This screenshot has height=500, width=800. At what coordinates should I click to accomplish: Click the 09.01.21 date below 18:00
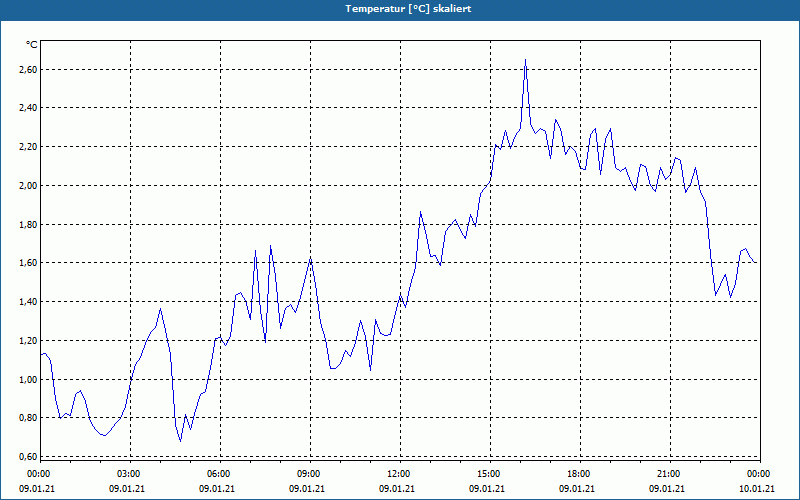click(577, 488)
